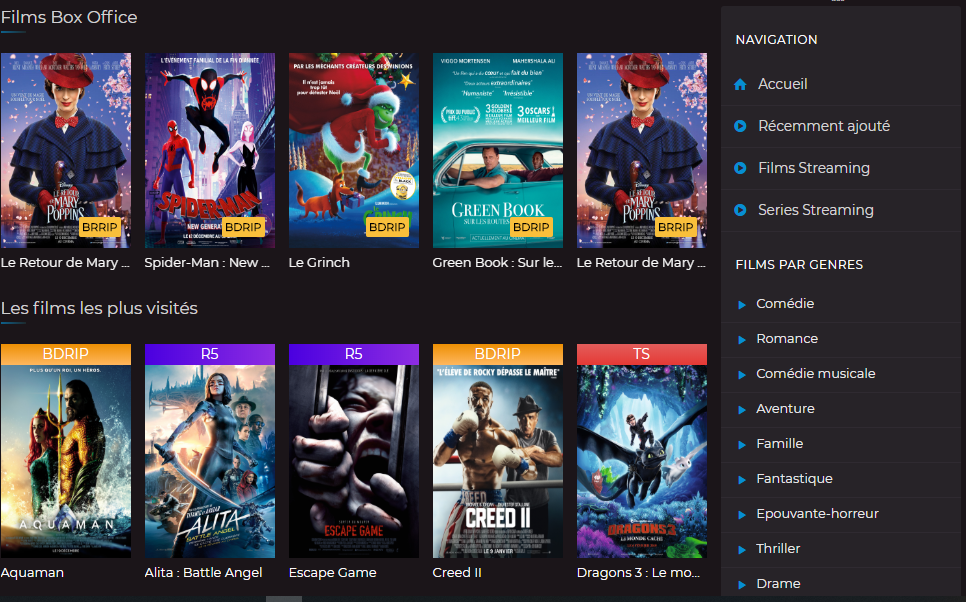
Task: Click BDRIP badge on Le Grinch poster
Action: click(x=387, y=227)
